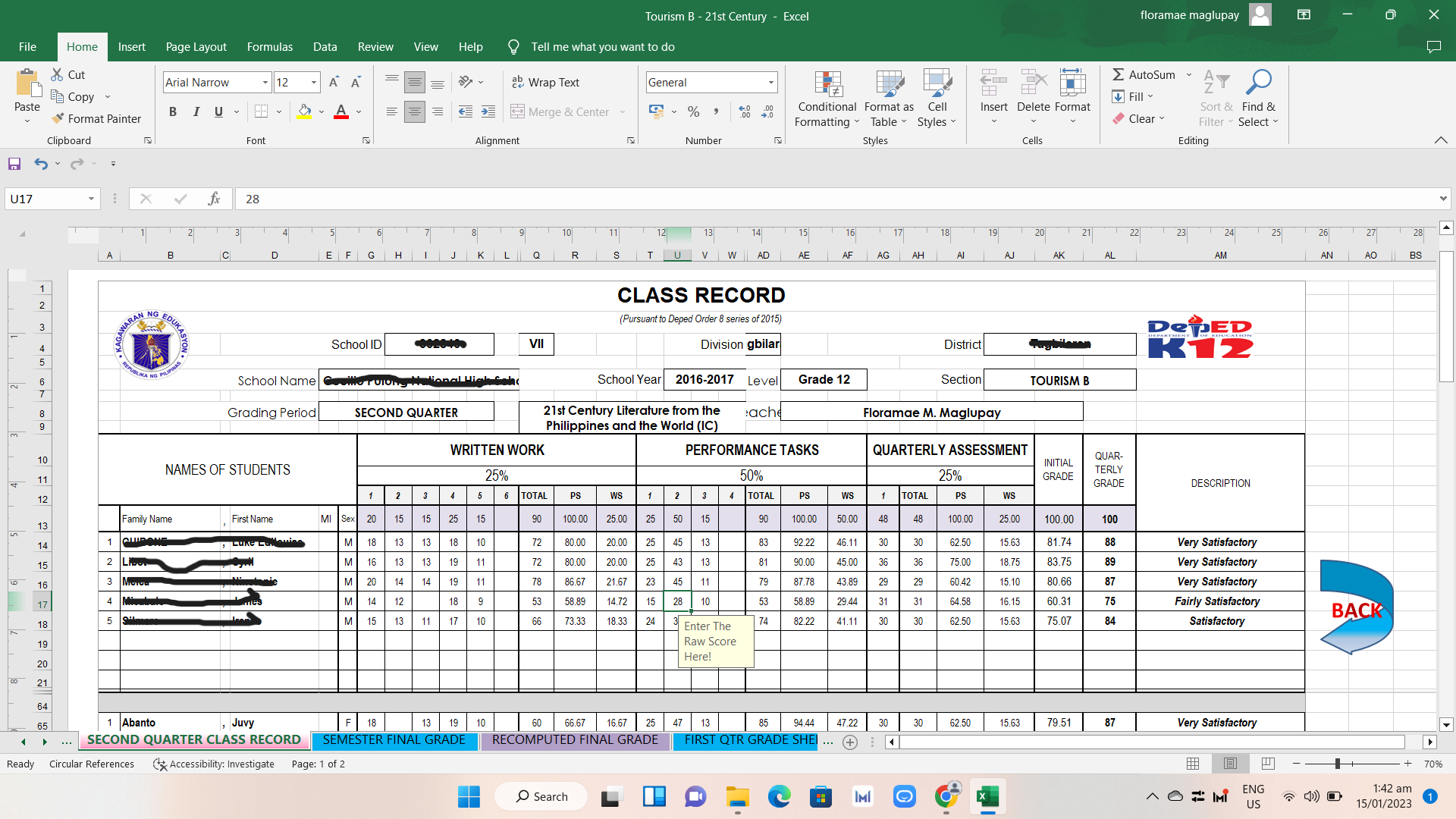Toggle Wrap Text for cell
This screenshot has width=1456, height=819.
click(x=545, y=82)
